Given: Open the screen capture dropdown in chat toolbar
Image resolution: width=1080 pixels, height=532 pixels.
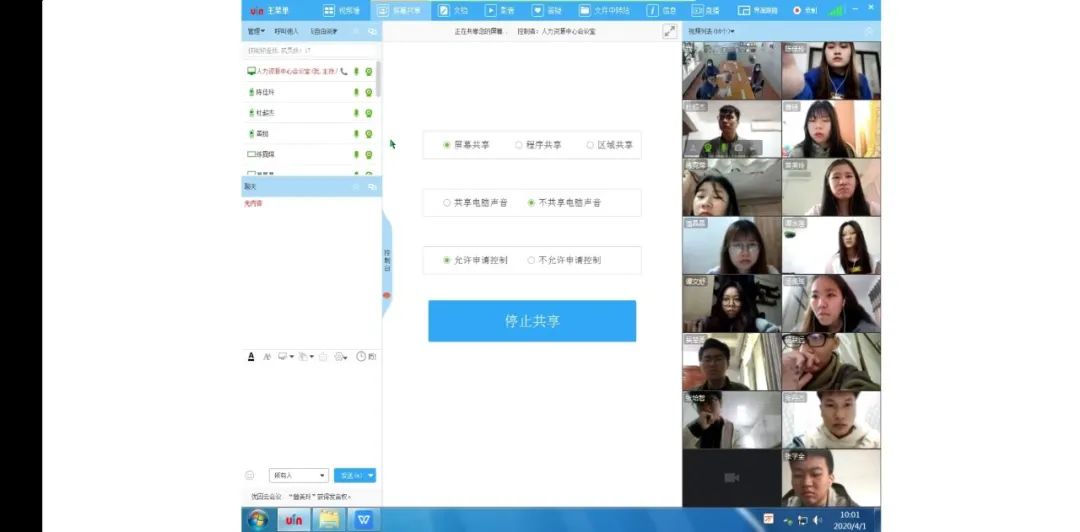Looking at the screenshot, I should (285, 356).
